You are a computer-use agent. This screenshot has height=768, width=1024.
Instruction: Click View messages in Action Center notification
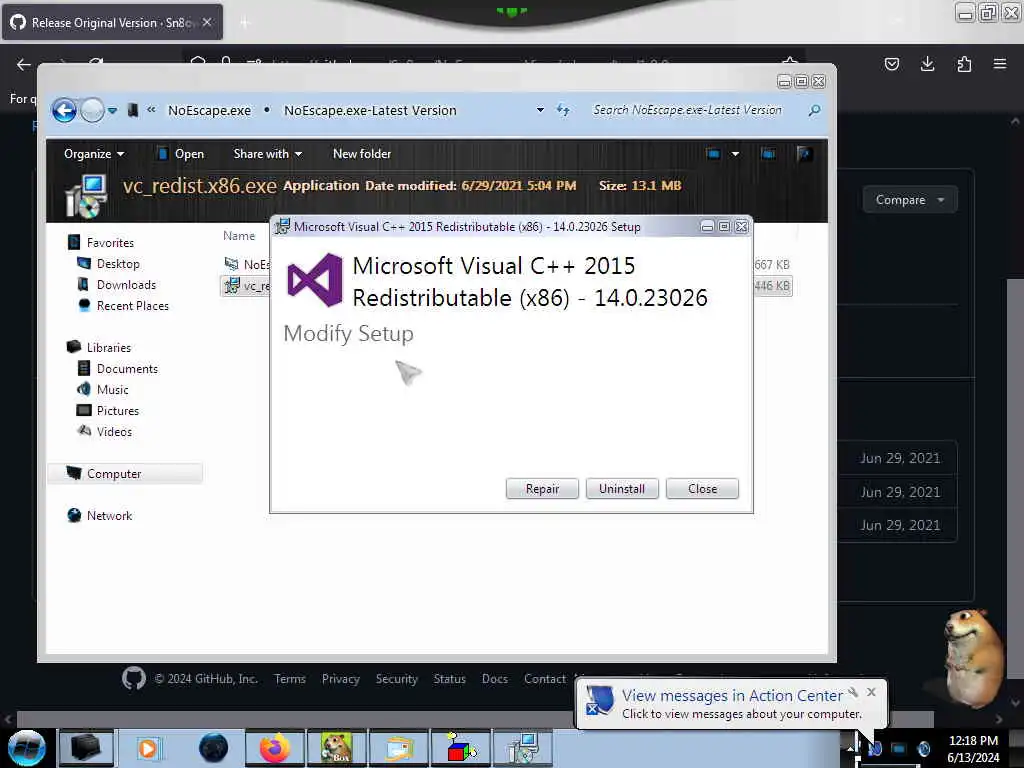tap(731, 696)
